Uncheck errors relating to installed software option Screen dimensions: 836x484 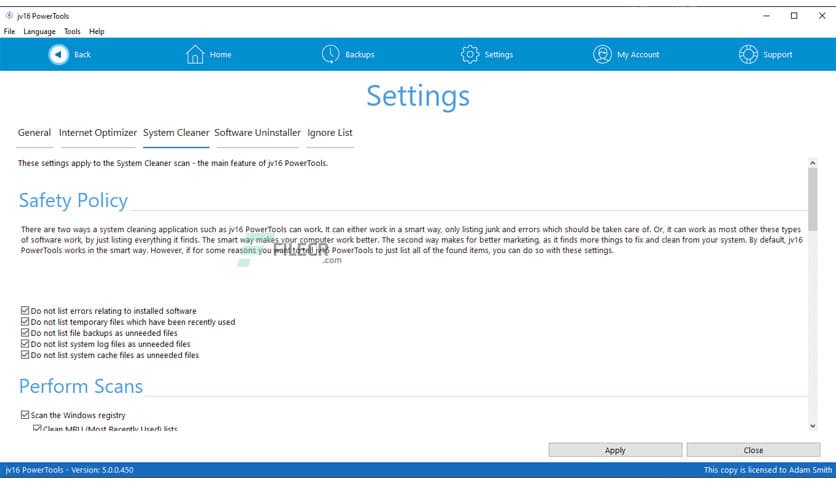click(x=25, y=310)
